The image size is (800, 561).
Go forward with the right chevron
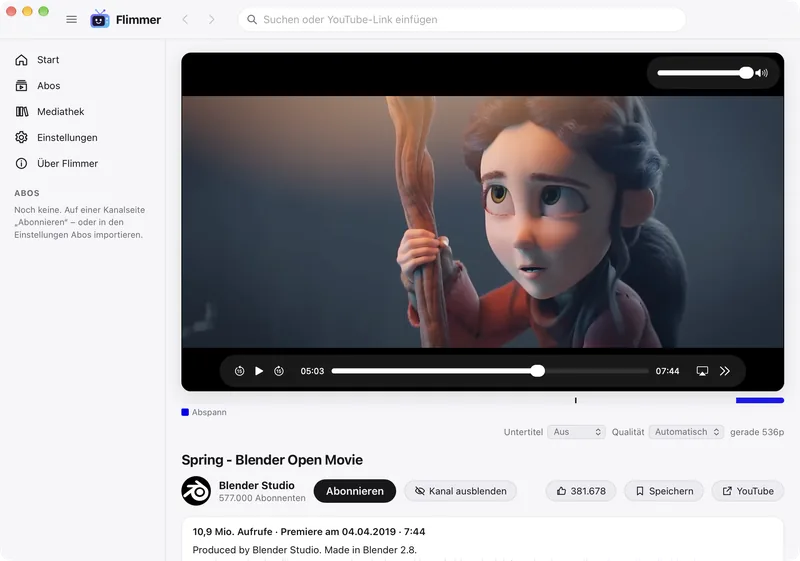tap(212, 19)
